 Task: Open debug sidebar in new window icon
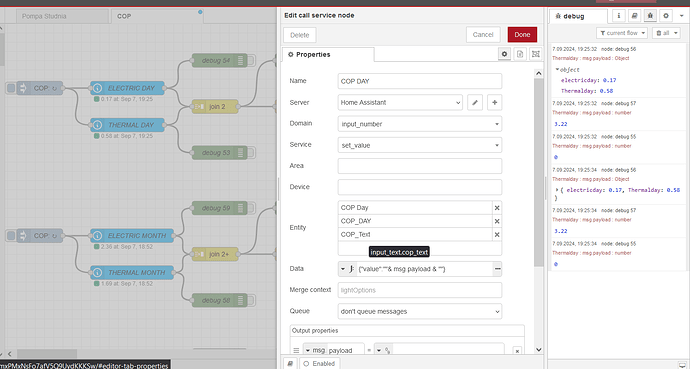tap(683, 364)
